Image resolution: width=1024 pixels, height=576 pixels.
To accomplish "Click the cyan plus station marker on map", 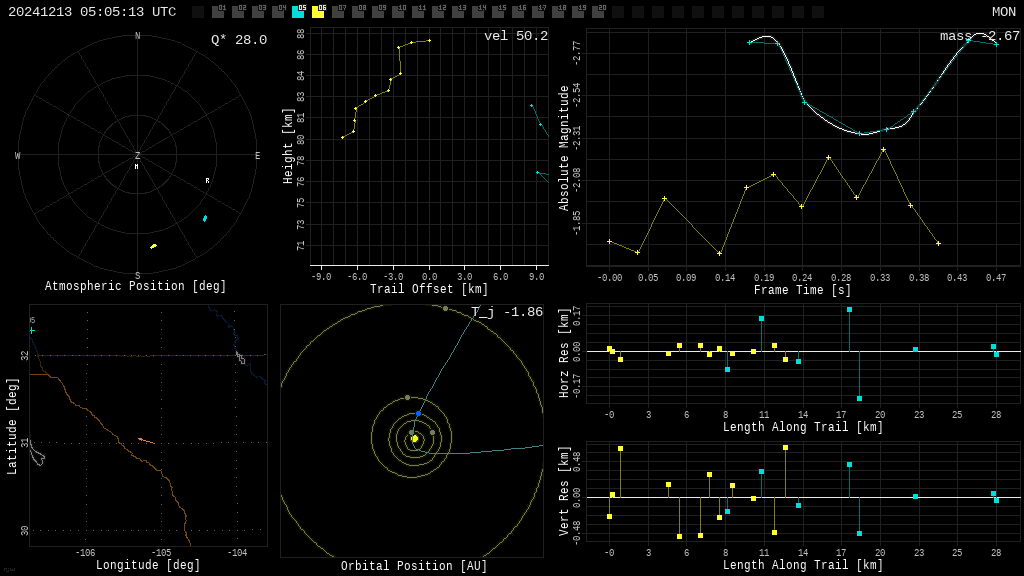I will tap(32, 330).
